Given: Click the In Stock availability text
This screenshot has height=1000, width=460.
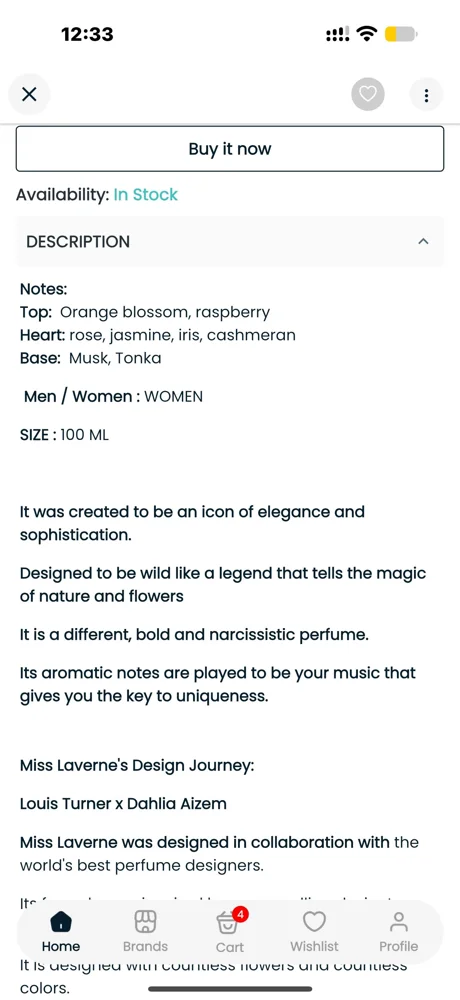Looking at the screenshot, I should (145, 195).
